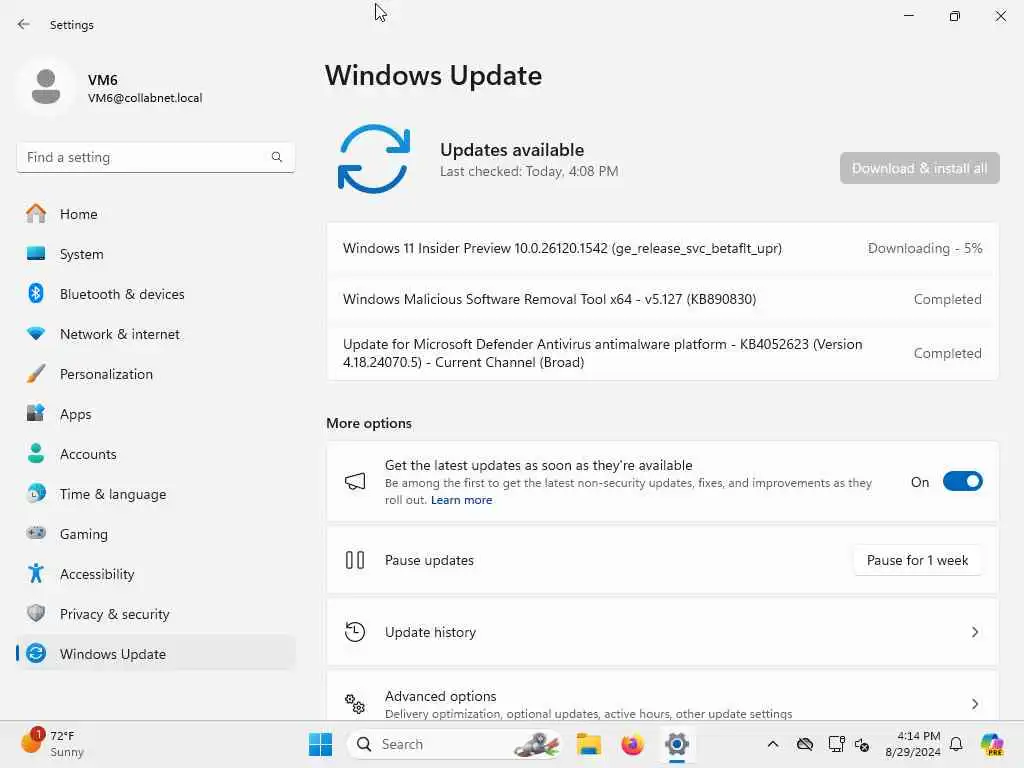The image size is (1024, 768).
Task: Open notification bell in system tray
Action: [x=956, y=744]
